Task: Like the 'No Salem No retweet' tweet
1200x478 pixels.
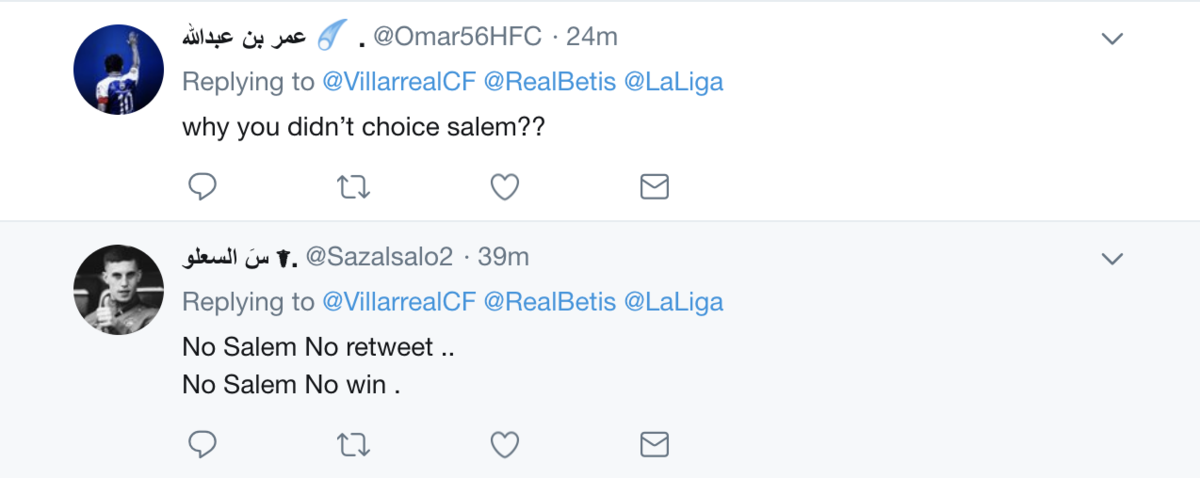Action: pos(506,444)
